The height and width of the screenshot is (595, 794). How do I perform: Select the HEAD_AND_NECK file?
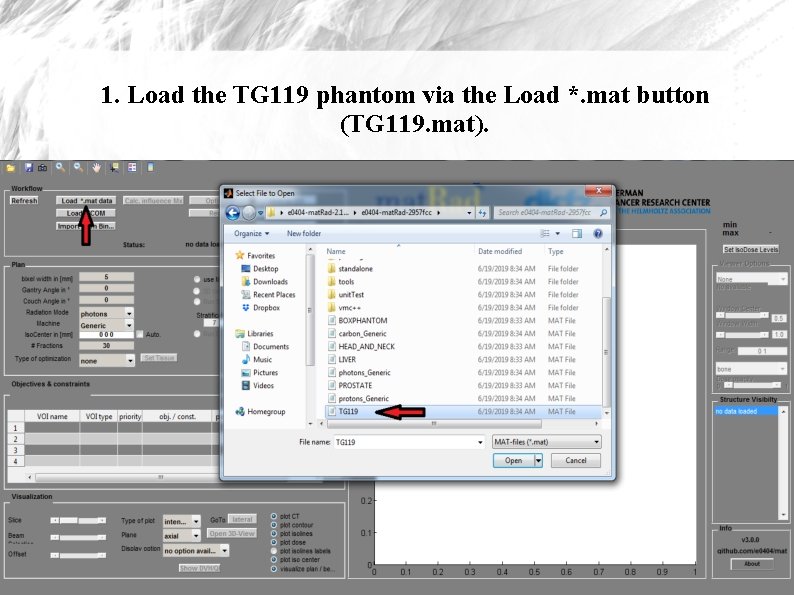click(x=462, y=346)
